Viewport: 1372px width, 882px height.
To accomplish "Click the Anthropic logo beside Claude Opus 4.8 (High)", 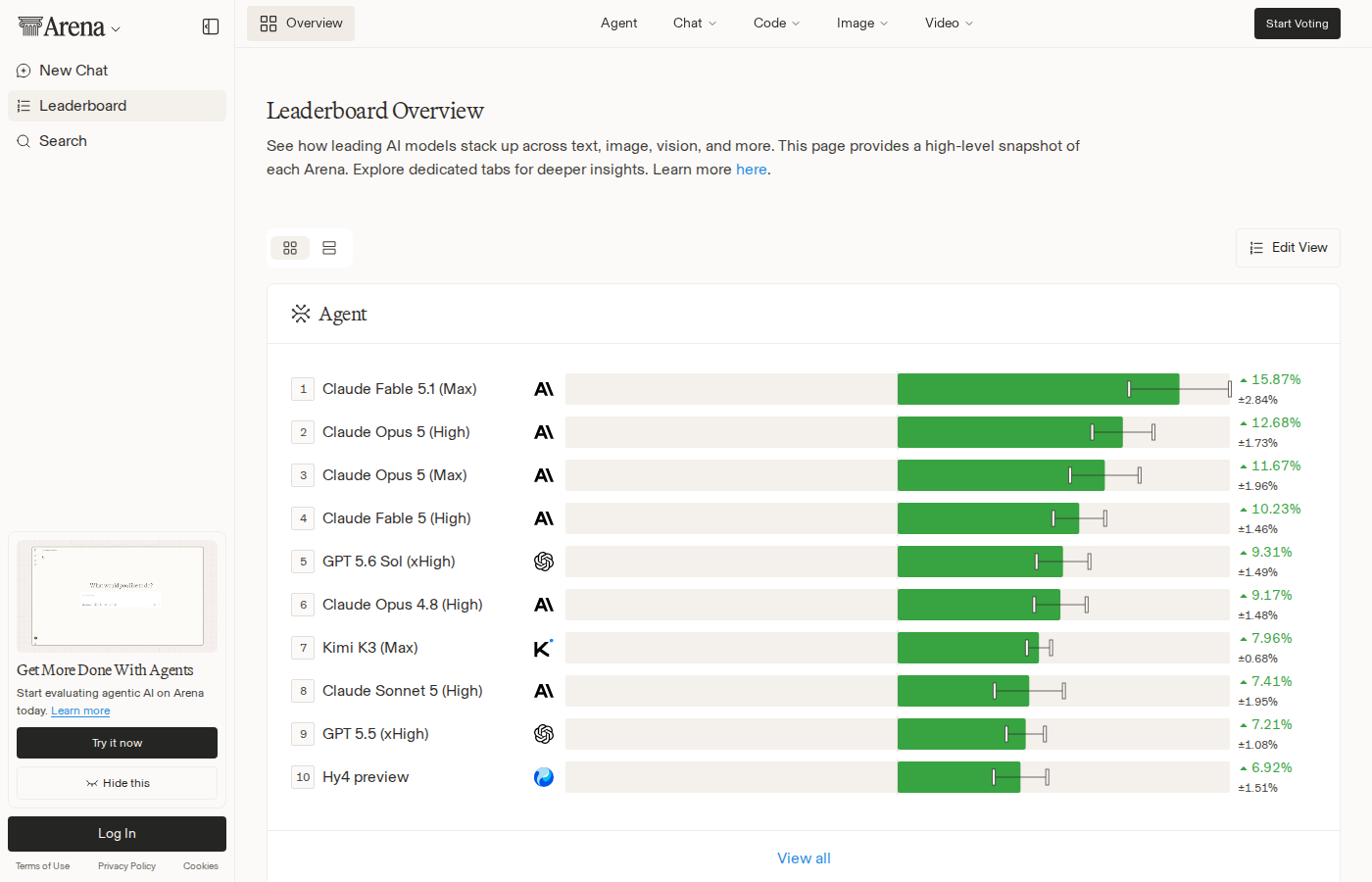I will [544, 605].
